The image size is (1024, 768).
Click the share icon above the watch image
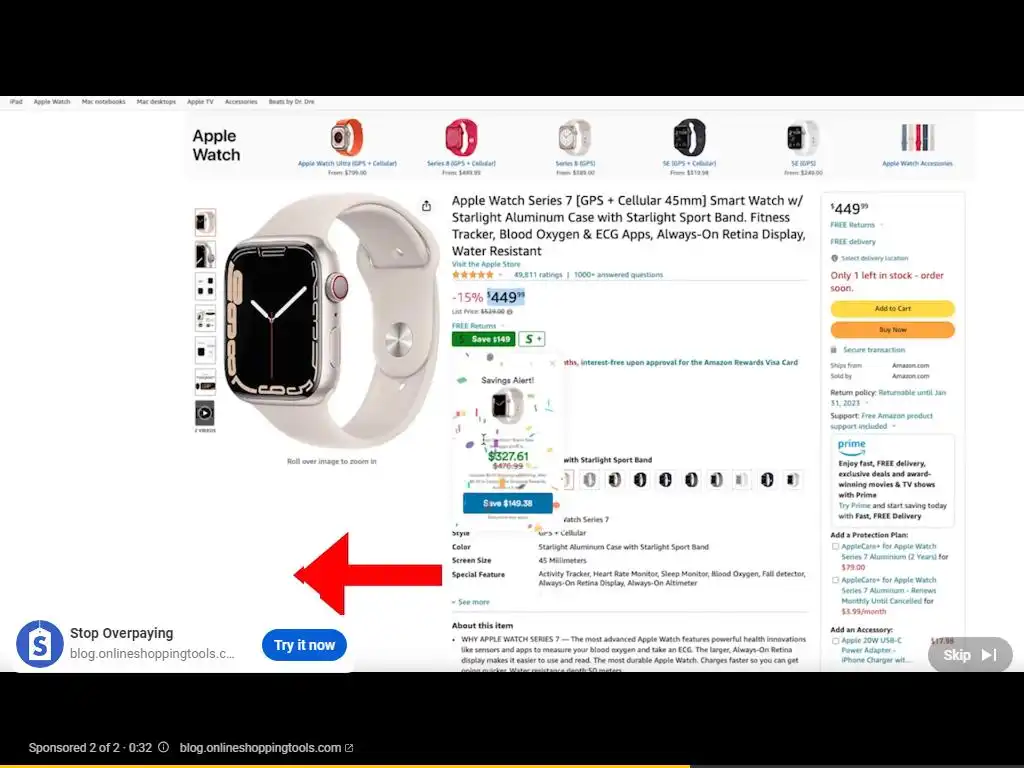point(426,206)
